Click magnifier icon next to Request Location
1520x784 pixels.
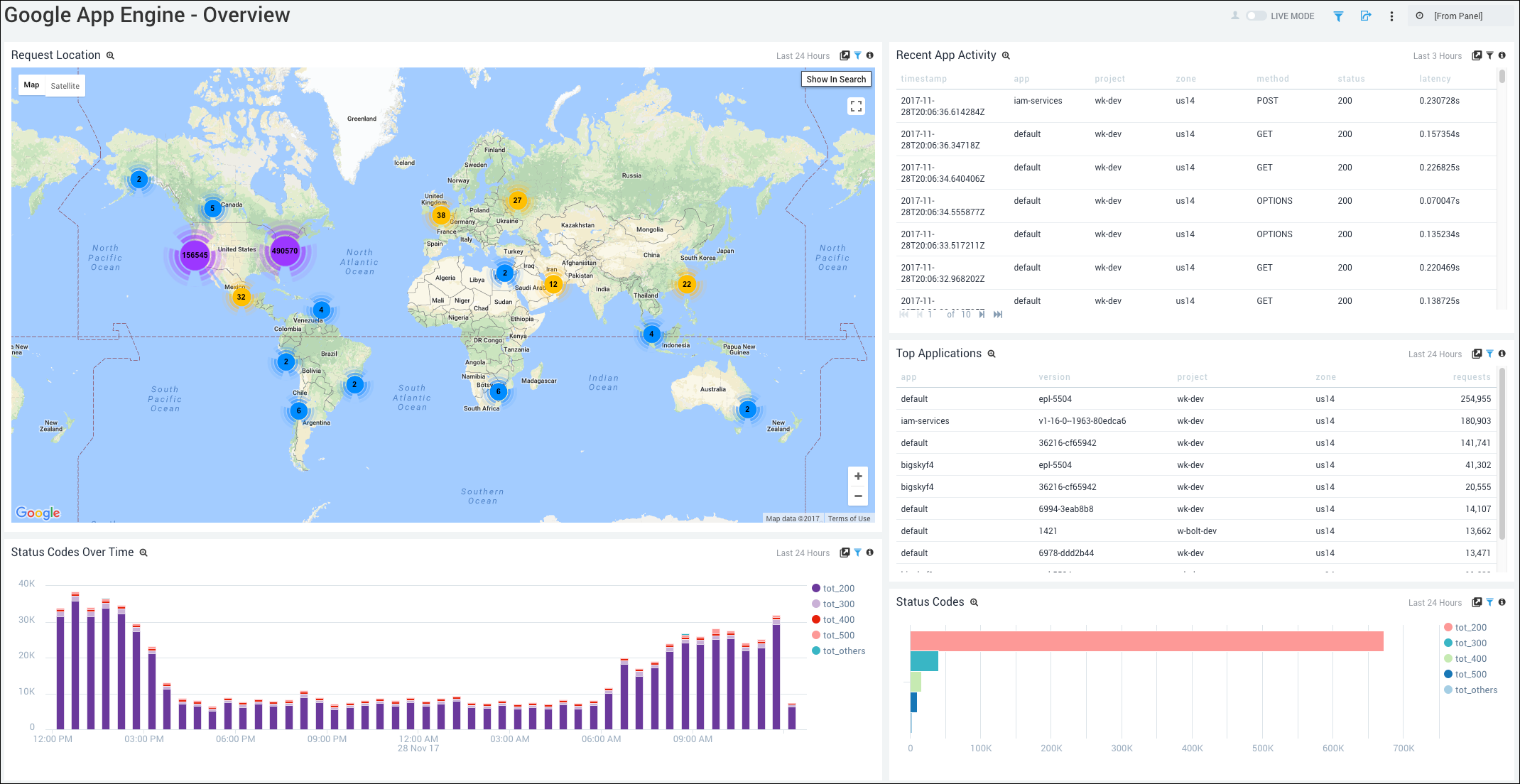click(110, 55)
